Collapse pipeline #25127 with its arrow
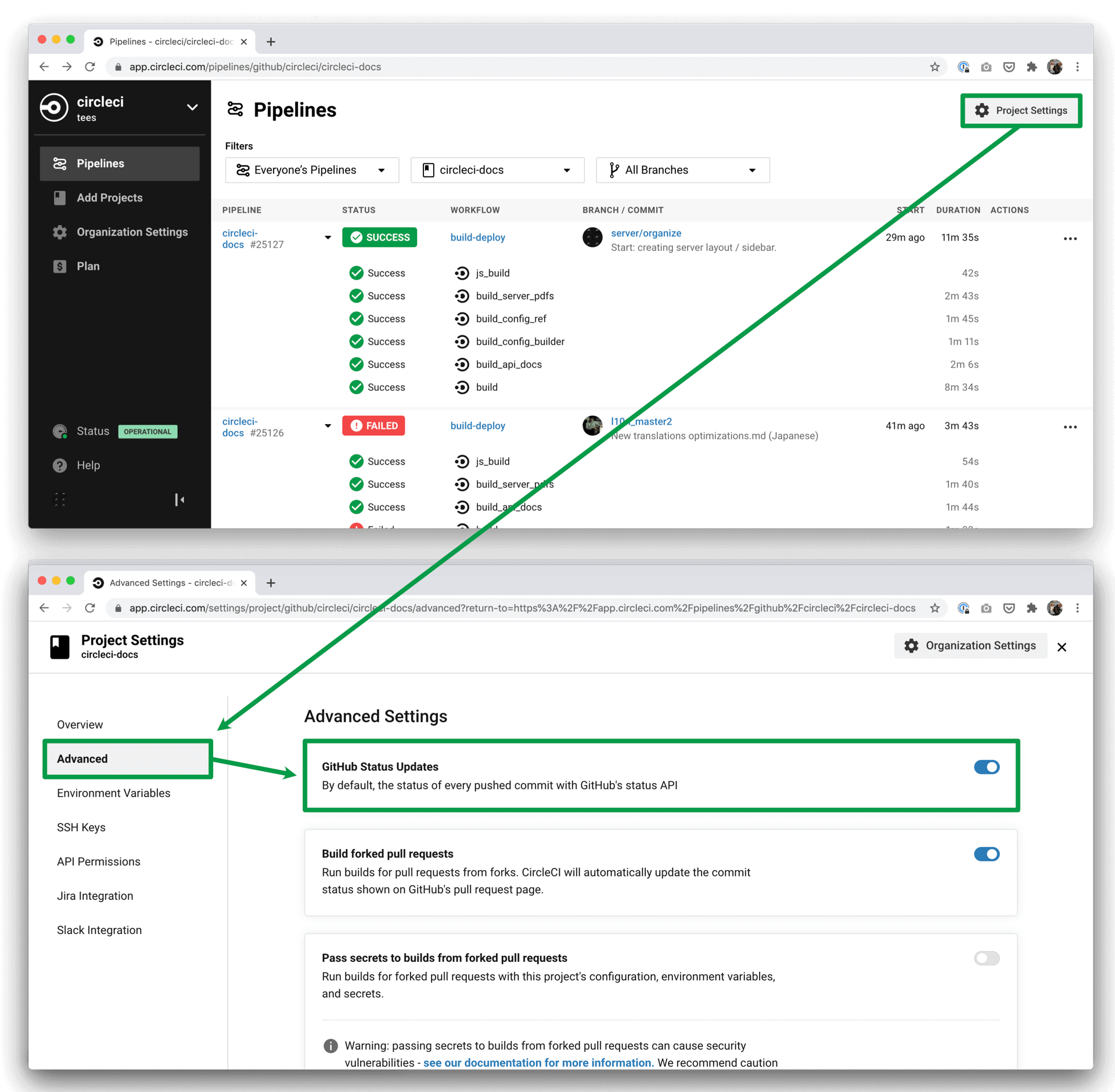The image size is (1115, 1092). 328,238
